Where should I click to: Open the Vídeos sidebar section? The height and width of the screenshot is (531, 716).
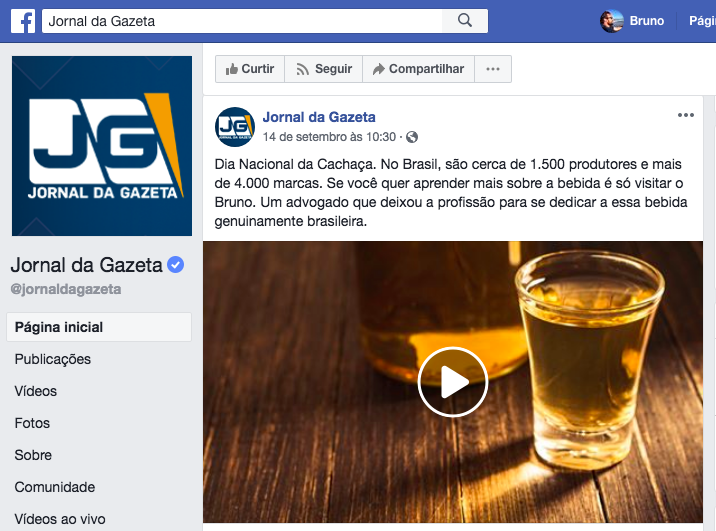pyautogui.click(x=36, y=391)
